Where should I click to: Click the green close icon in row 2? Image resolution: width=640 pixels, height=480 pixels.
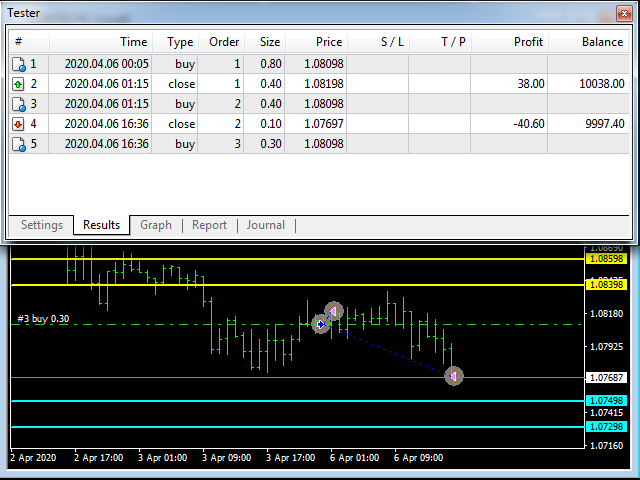tap(18, 84)
